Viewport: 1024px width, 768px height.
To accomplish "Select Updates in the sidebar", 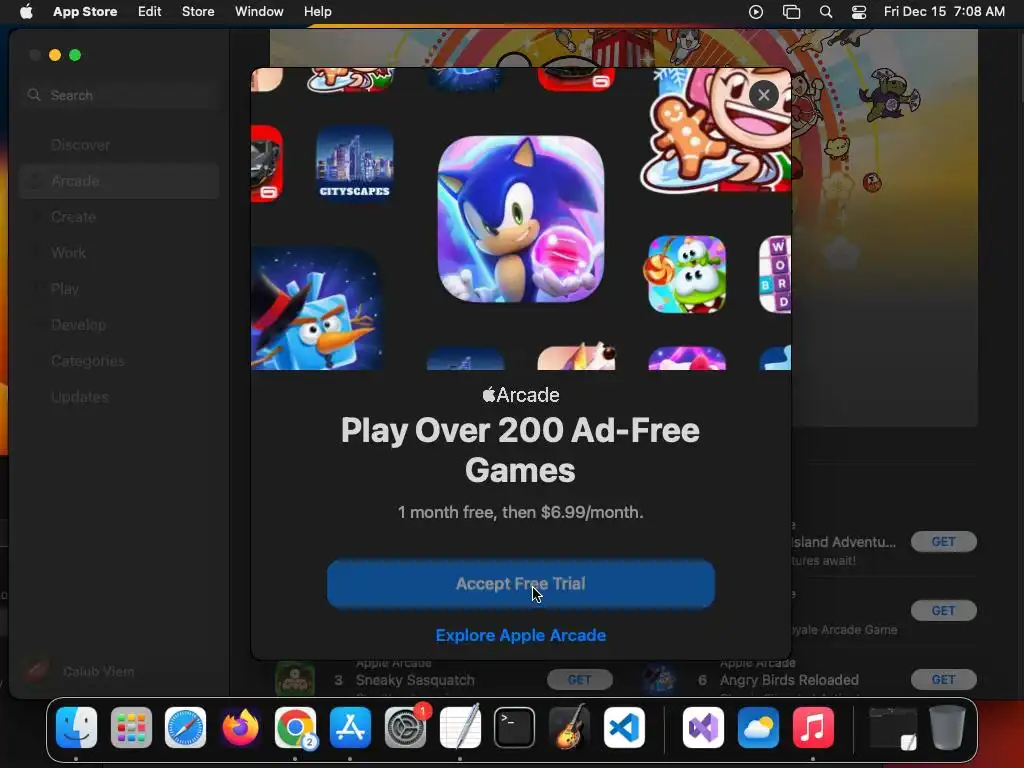I will tap(119, 396).
